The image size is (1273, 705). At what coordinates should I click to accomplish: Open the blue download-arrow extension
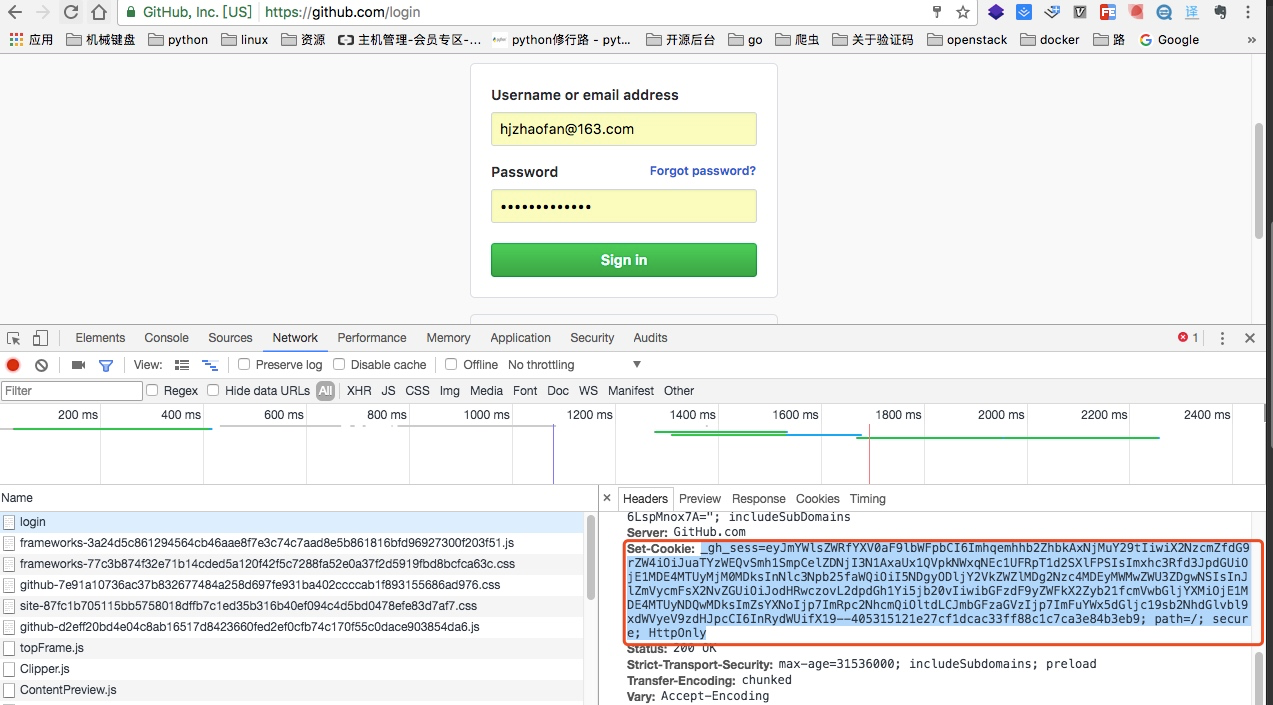click(x=1024, y=13)
